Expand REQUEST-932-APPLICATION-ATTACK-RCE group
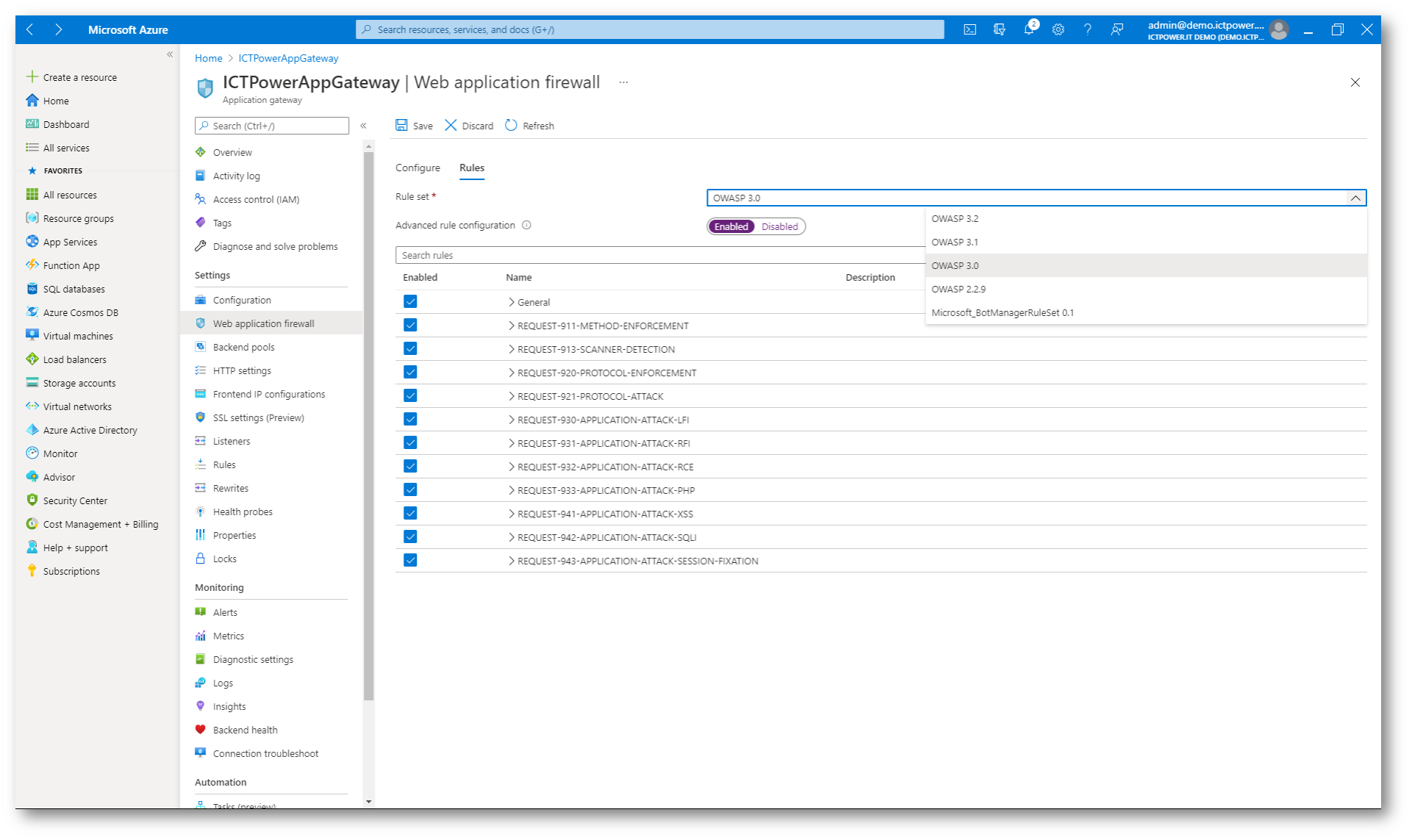 pyautogui.click(x=511, y=467)
